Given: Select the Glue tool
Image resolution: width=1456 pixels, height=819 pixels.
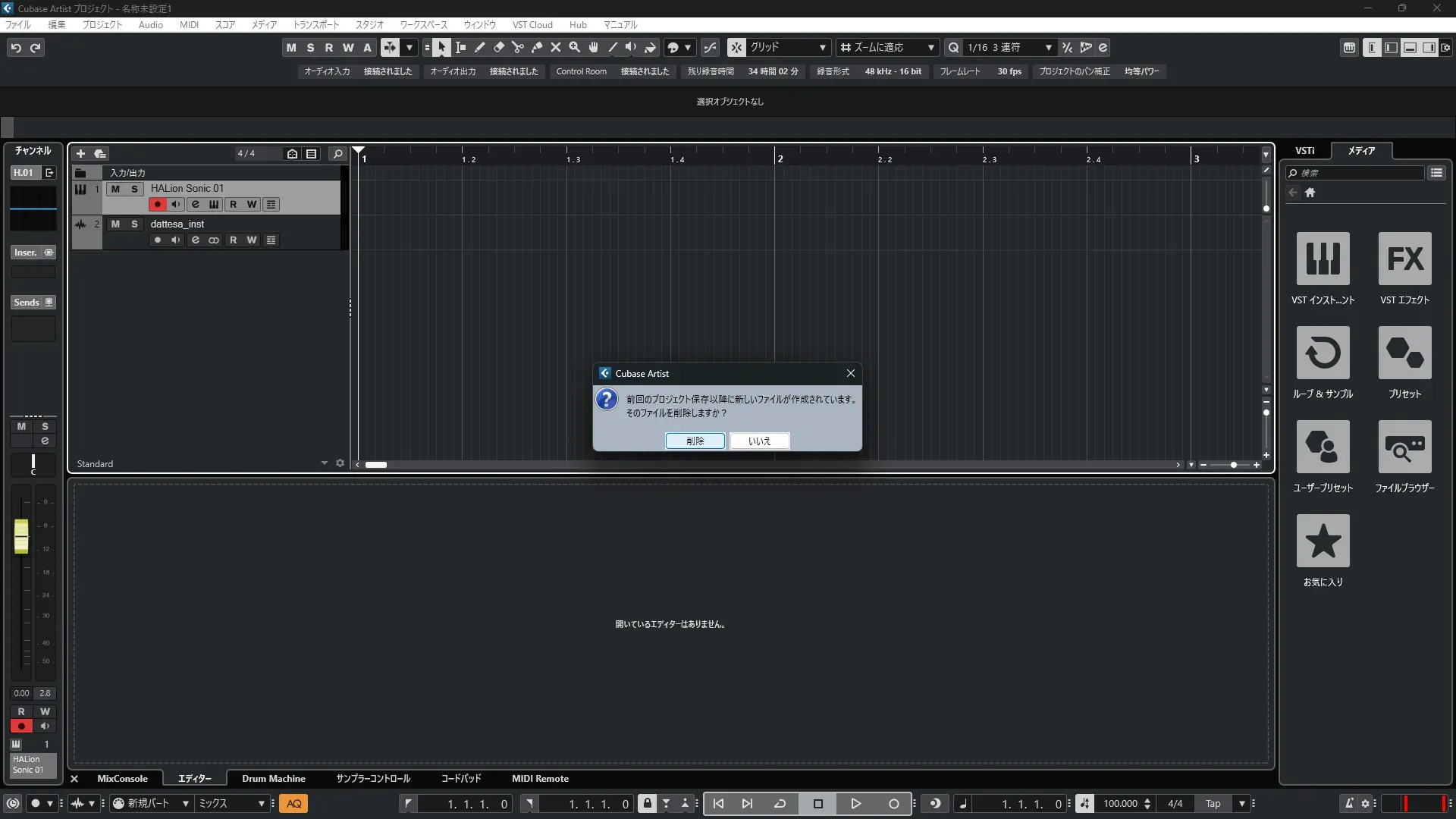Looking at the screenshot, I should pos(536,47).
